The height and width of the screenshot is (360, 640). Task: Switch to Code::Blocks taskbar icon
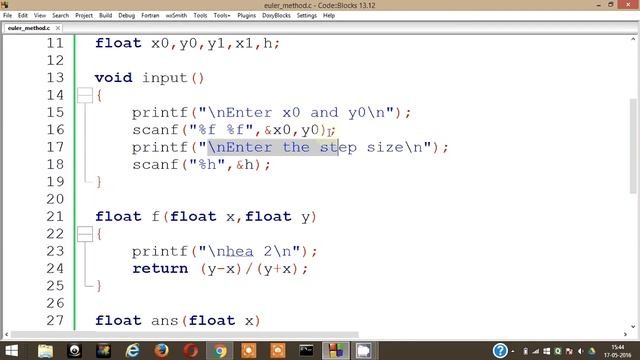click(336, 351)
